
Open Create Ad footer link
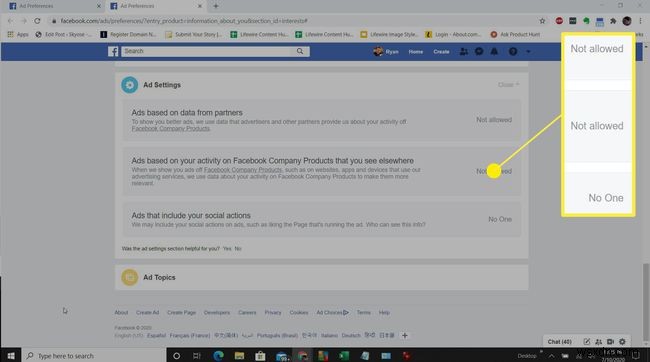(x=148, y=313)
